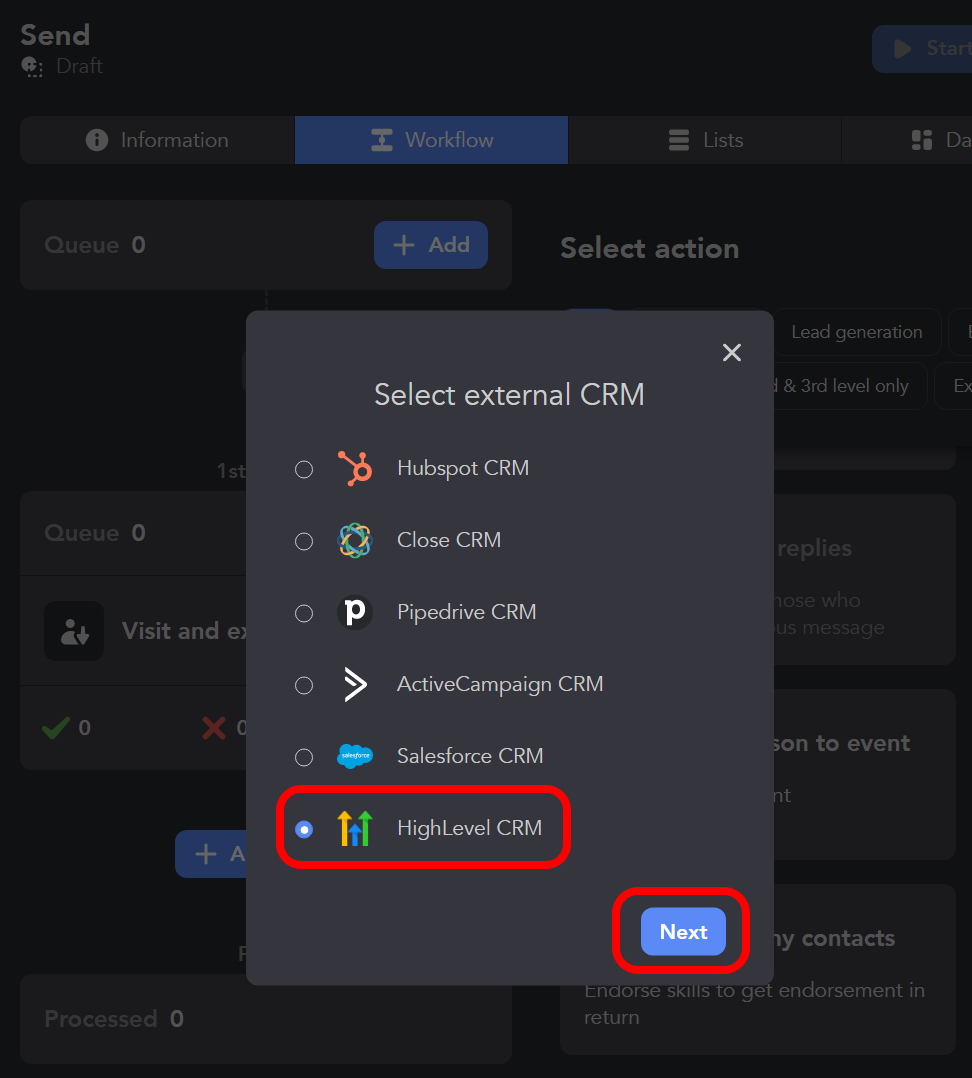Click the Visit and extract profile icon

[x=74, y=631]
